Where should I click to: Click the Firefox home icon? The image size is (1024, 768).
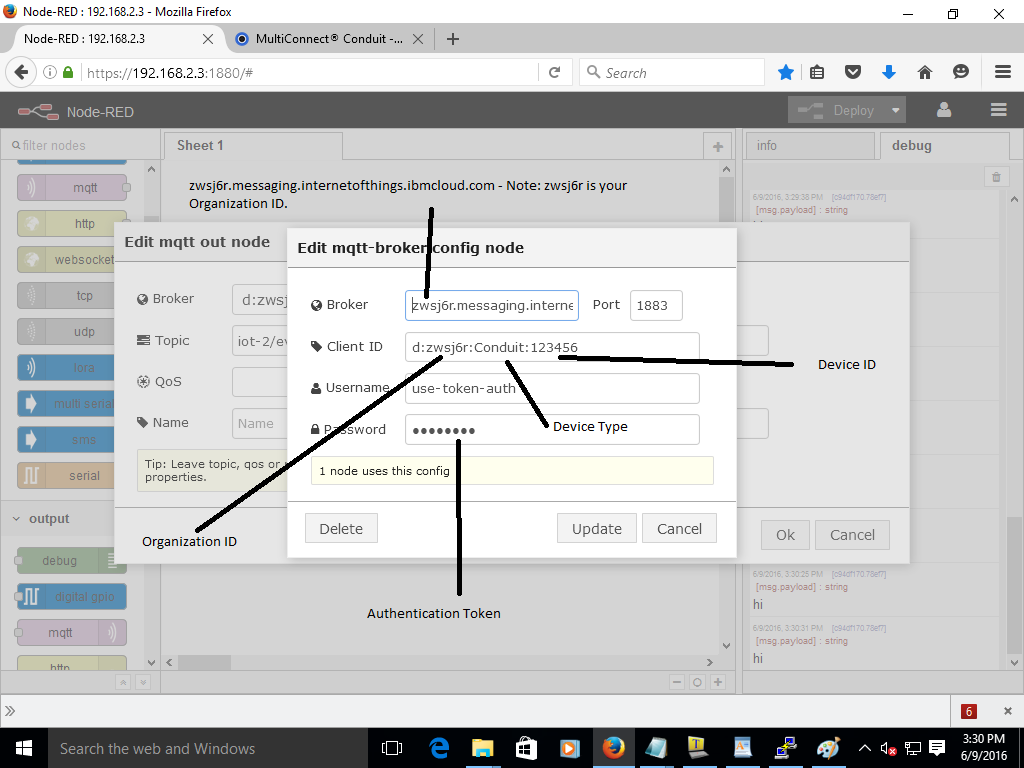point(925,72)
